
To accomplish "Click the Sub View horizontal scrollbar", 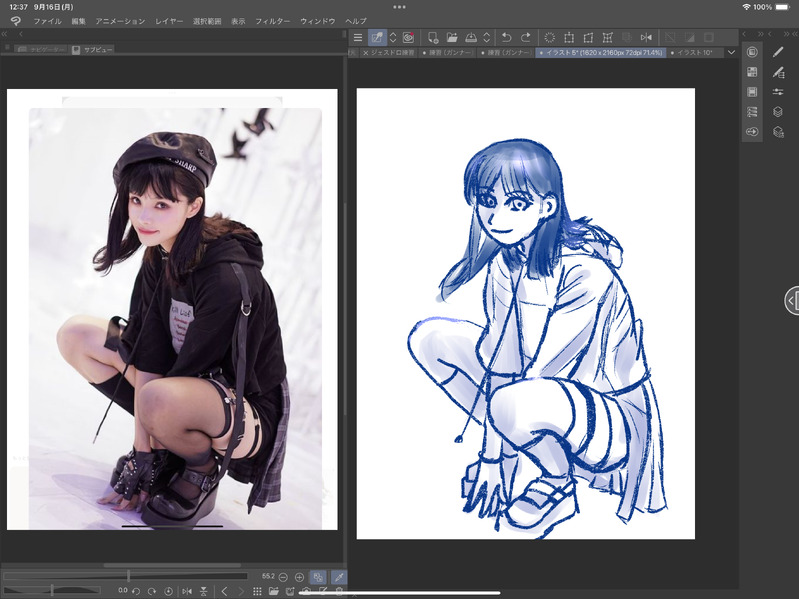I will point(172,565).
